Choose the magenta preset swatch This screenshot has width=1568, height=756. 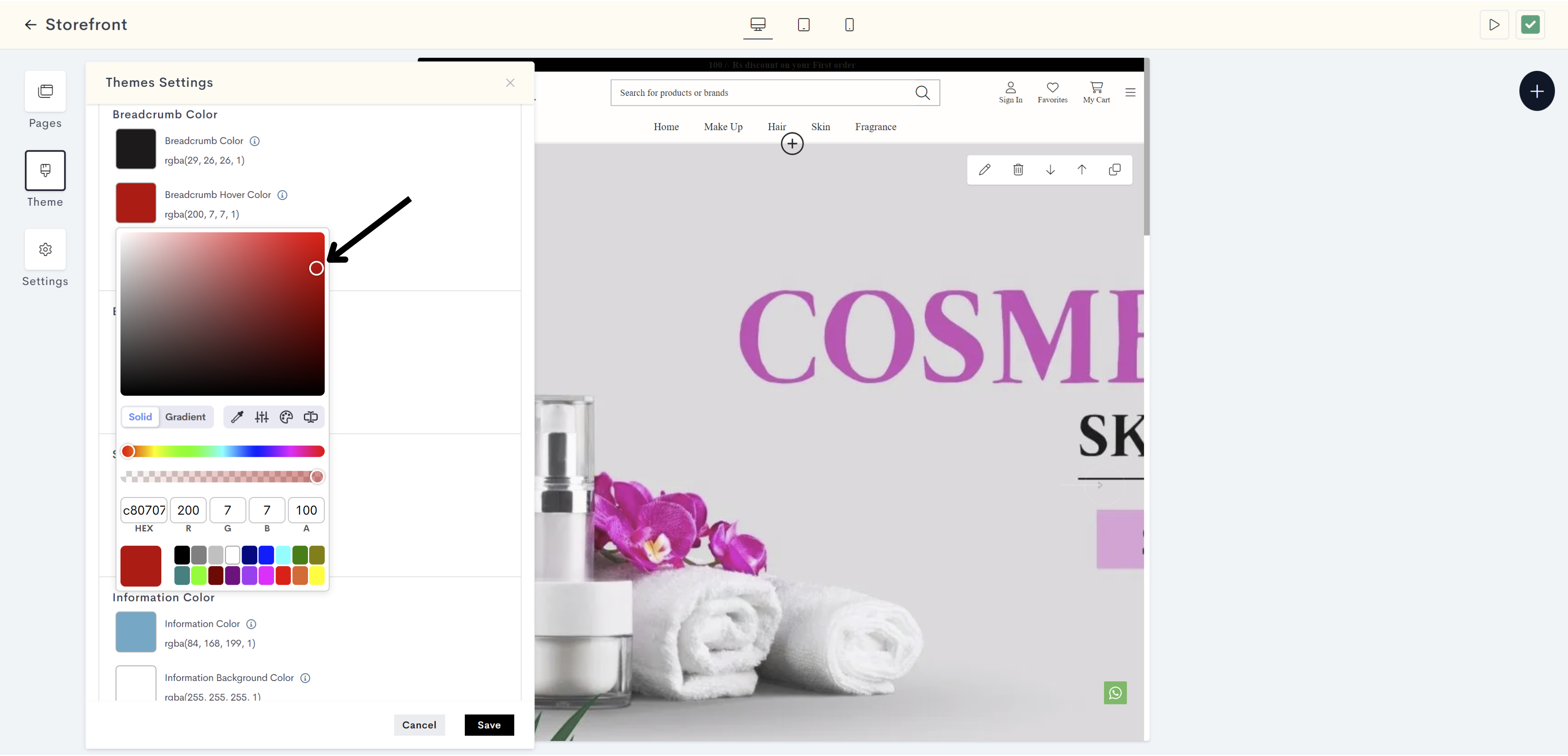[266, 575]
